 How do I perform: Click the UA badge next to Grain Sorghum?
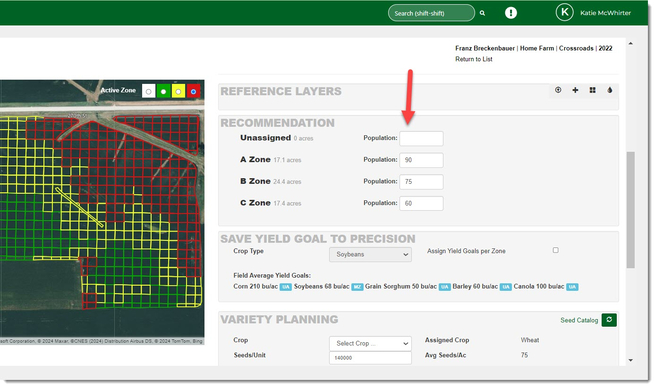(x=444, y=287)
